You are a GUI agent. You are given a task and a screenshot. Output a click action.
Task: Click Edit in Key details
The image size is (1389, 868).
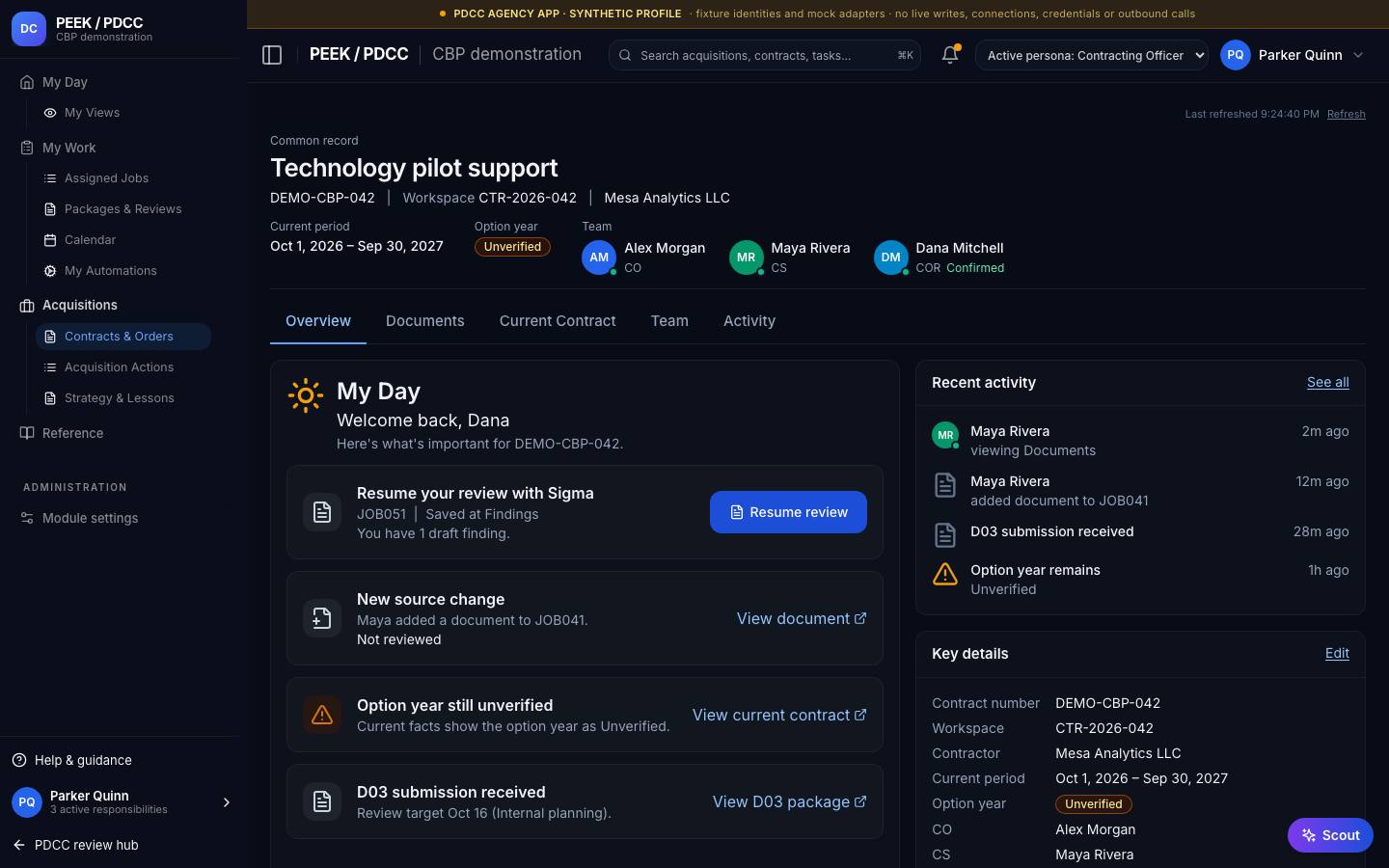[x=1337, y=653]
